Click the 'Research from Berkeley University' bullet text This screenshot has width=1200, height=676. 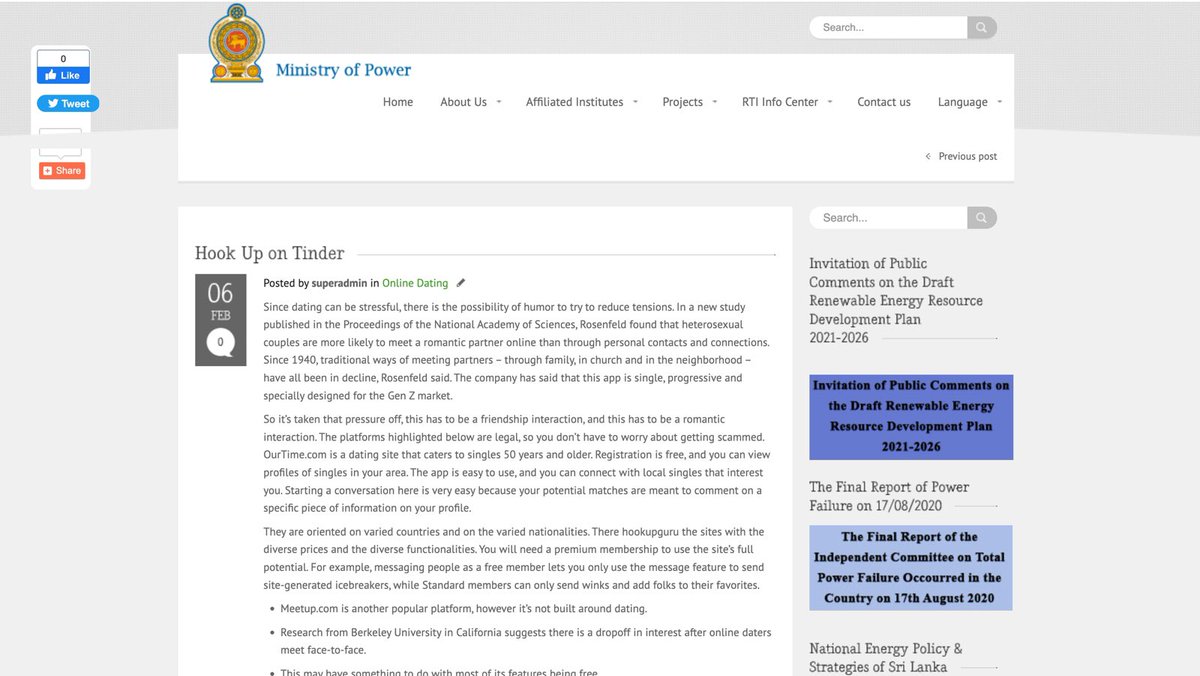[x=526, y=641]
